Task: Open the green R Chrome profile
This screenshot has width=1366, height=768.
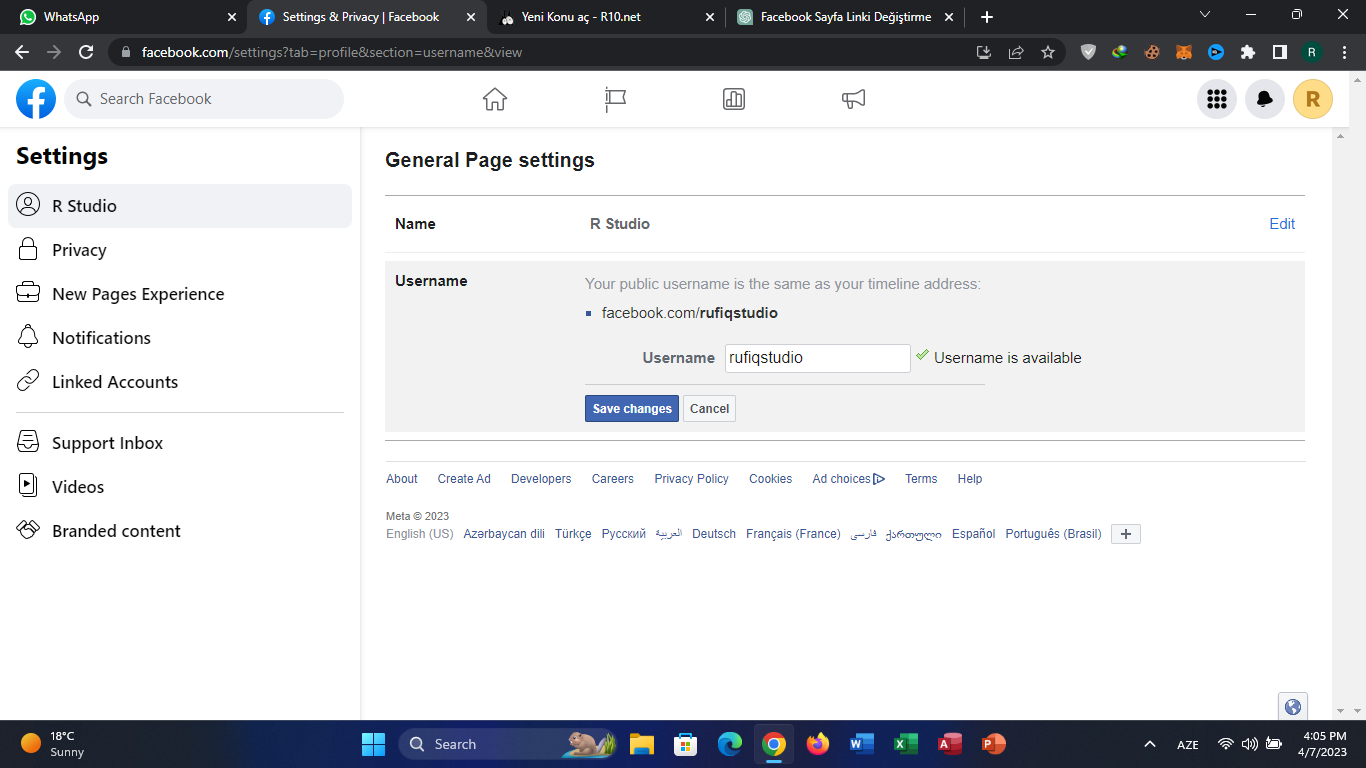Action: coord(1312,52)
